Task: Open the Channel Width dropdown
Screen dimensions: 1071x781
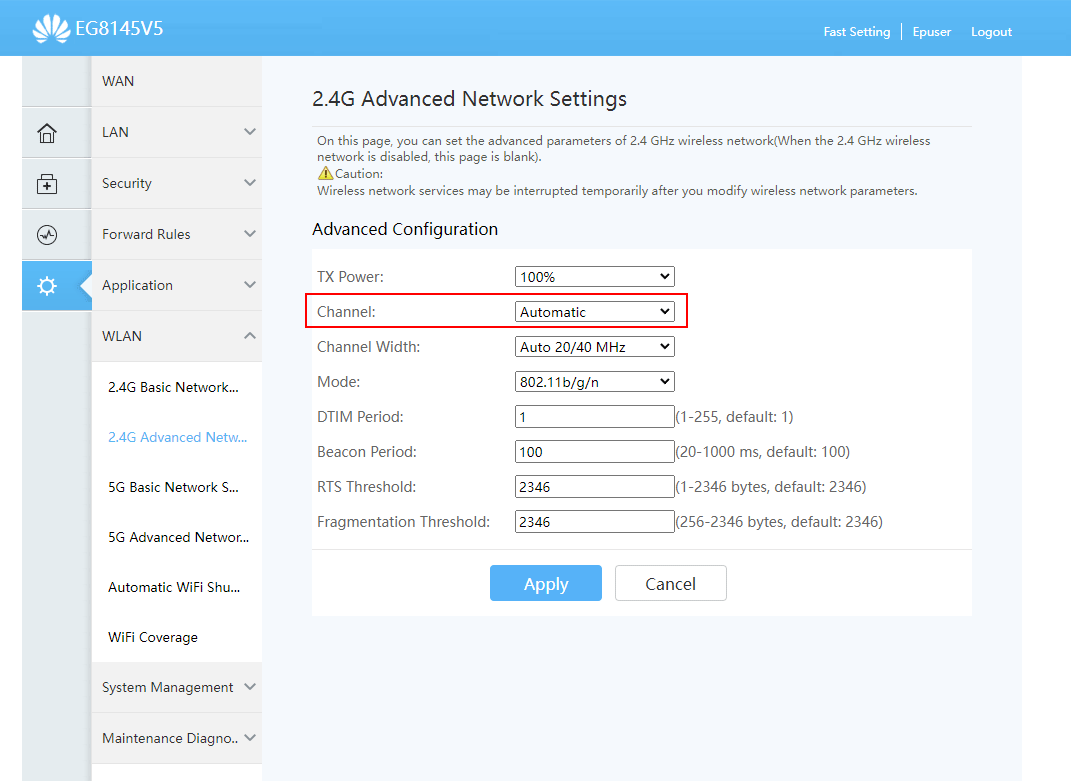Action: pos(594,347)
